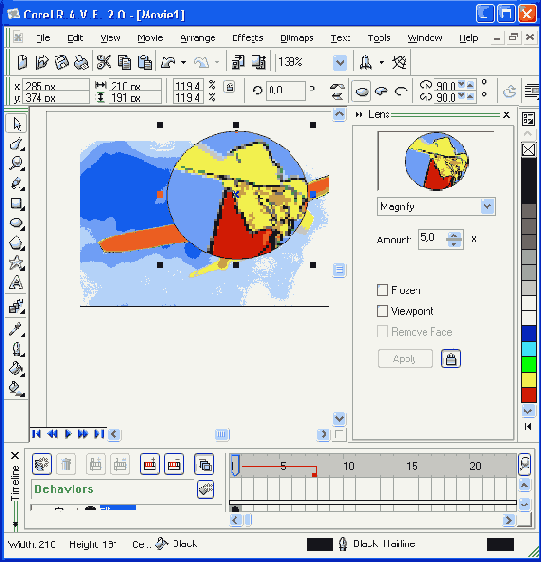Play the movie
Image resolution: width=541 pixels, height=562 pixels.
(x=68, y=434)
